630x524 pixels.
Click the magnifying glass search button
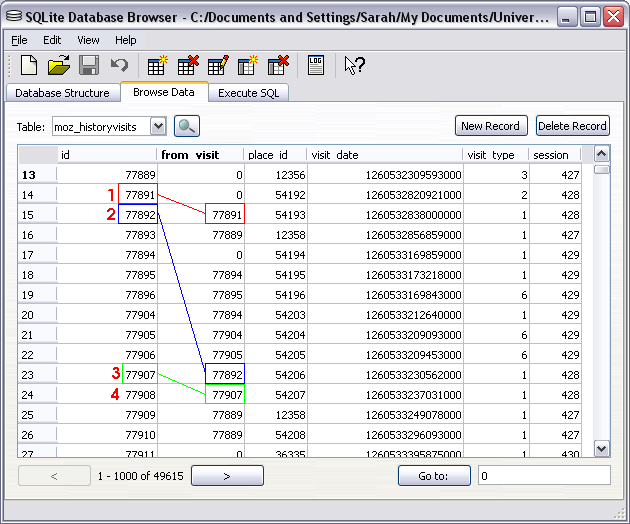tap(187, 126)
